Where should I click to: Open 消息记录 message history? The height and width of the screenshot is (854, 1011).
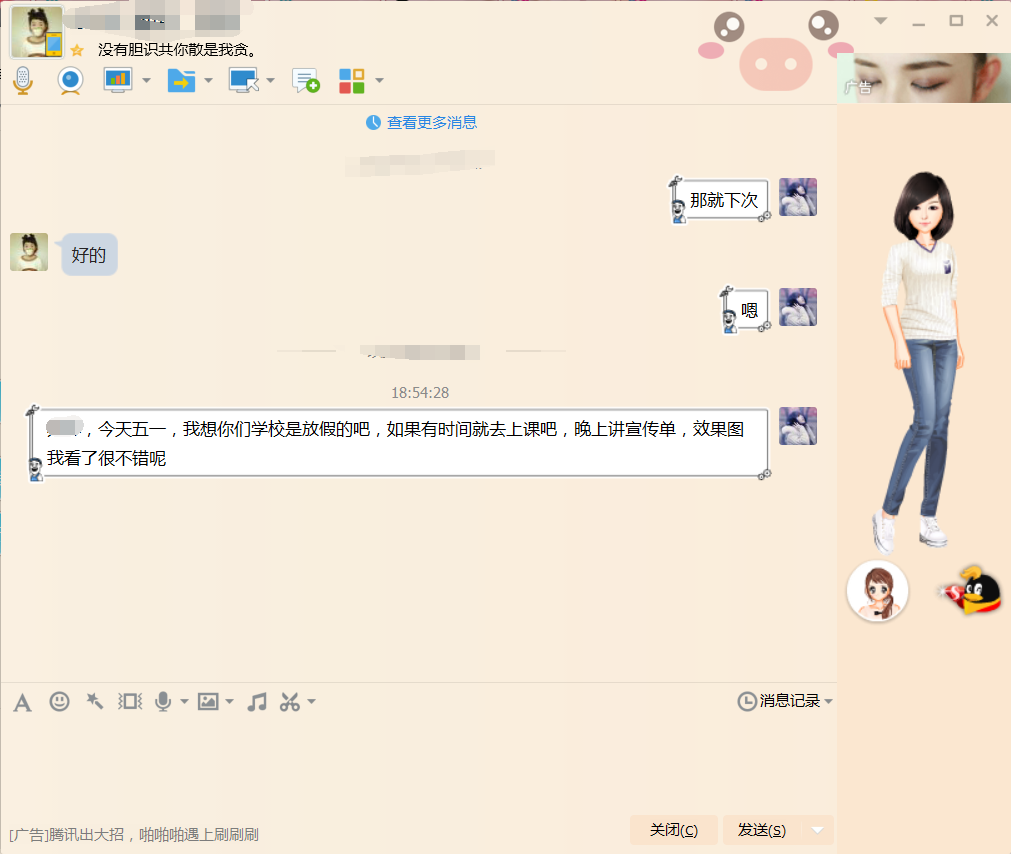click(783, 701)
